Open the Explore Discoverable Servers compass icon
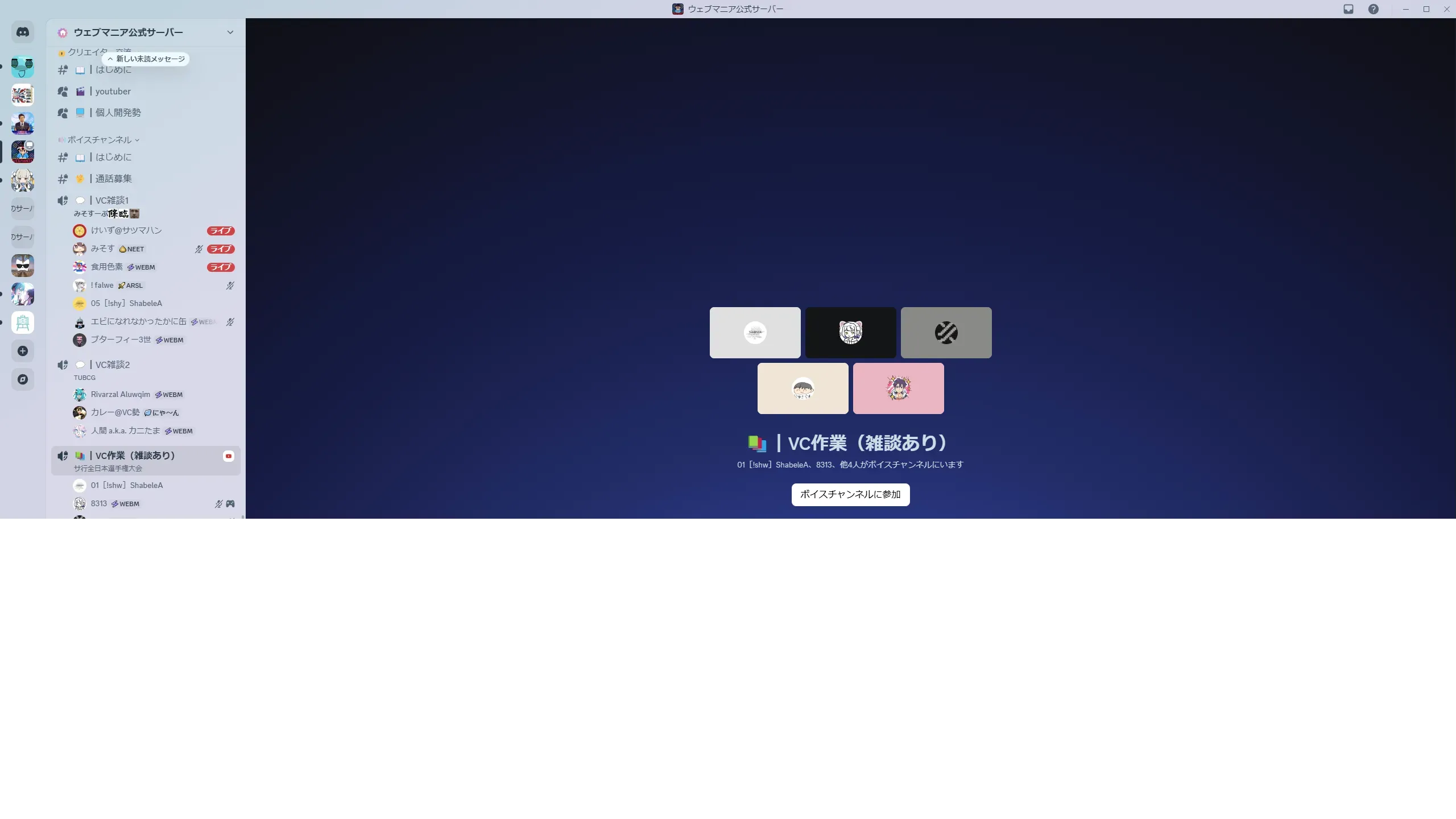 click(x=23, y=379)
